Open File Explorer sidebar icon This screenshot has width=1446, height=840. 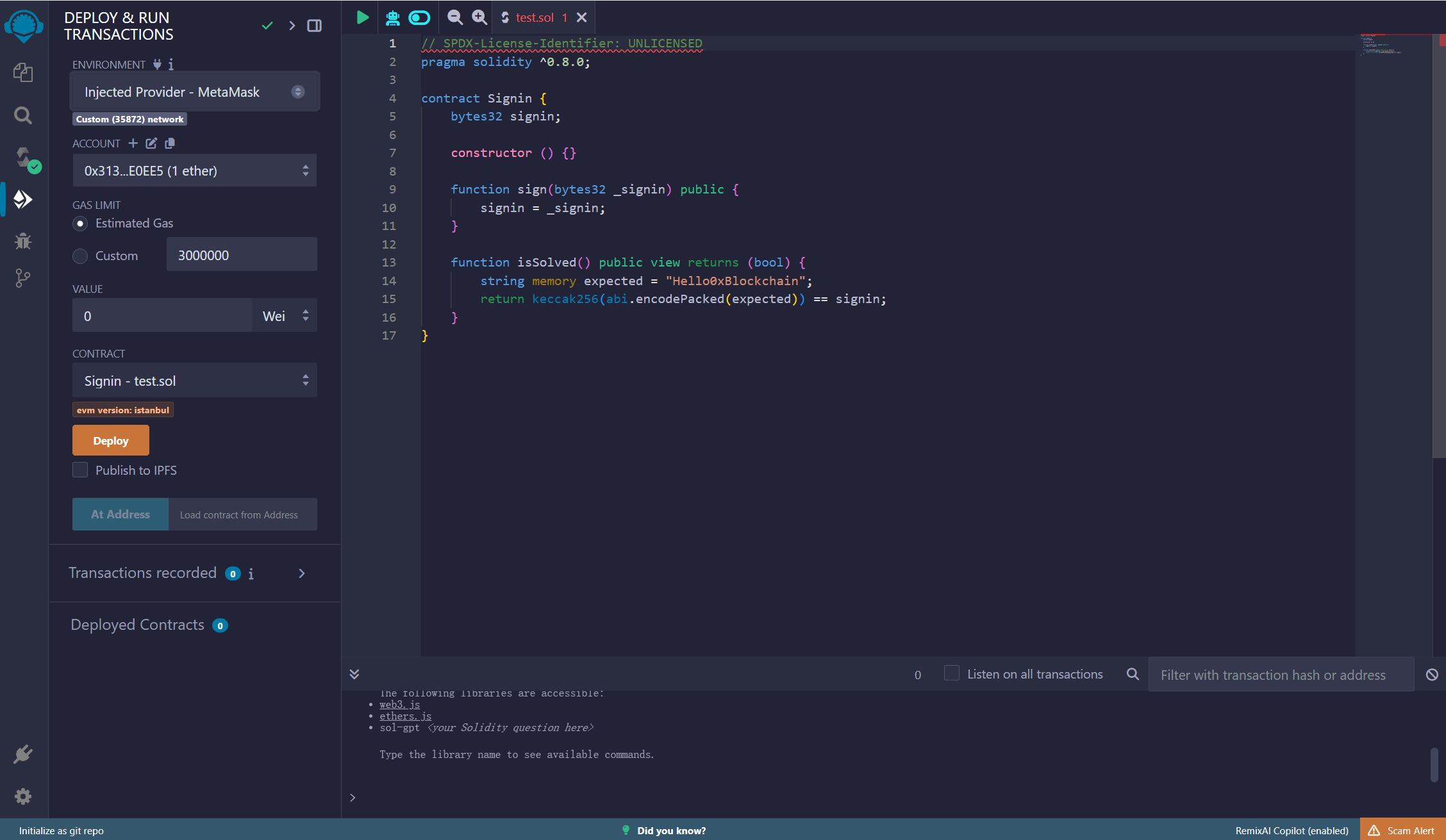point(23,72)
